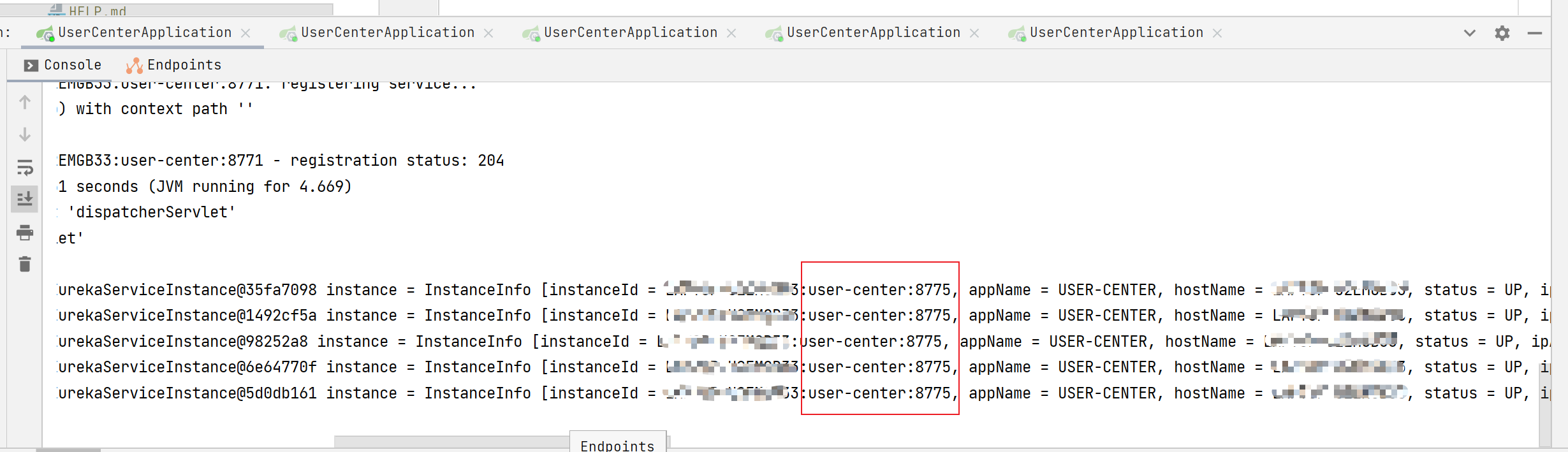Click the HELP.md editor tab
This screenshot has height=452, width=1568.
click(96, 10)
